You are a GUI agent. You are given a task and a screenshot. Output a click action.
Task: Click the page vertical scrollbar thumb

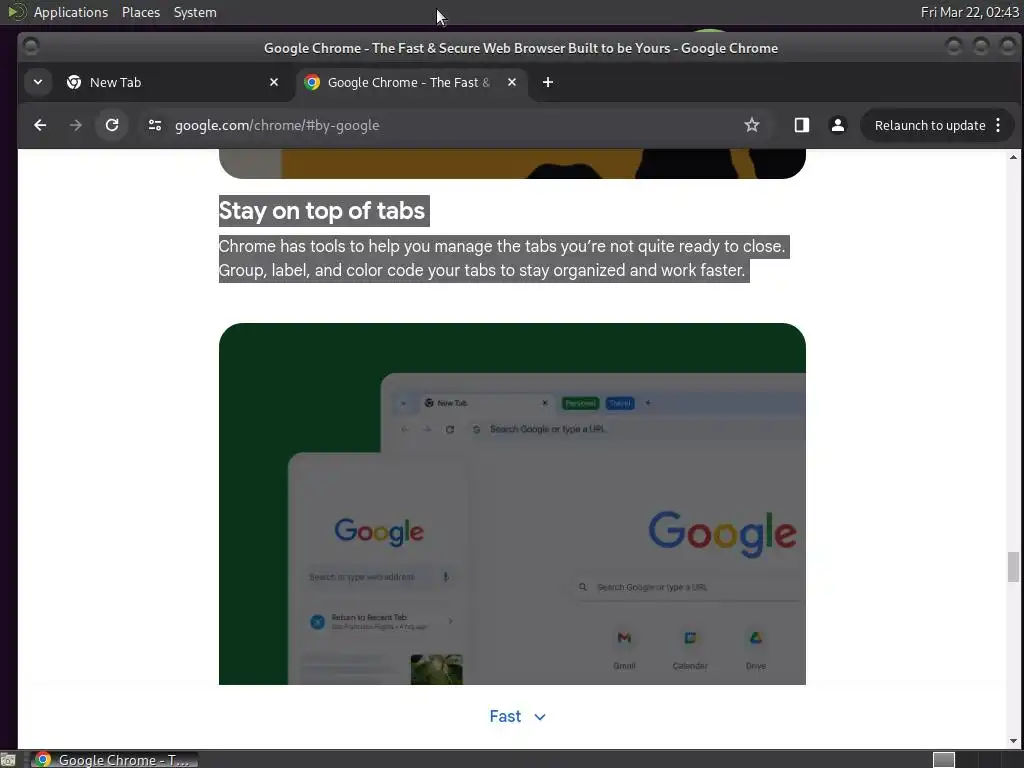(x=1013, y=566)
